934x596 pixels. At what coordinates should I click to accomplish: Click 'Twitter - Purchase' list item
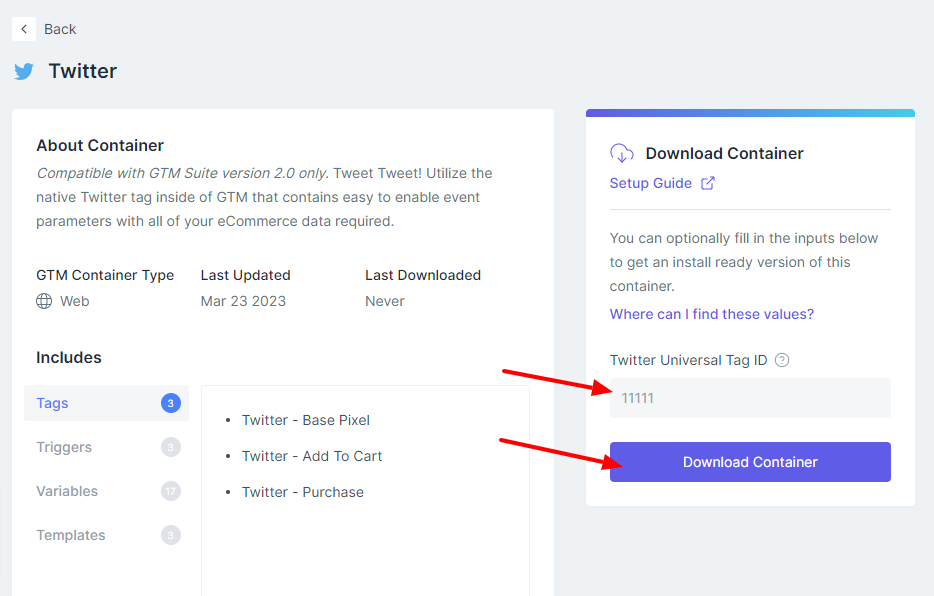coord(303,492)
